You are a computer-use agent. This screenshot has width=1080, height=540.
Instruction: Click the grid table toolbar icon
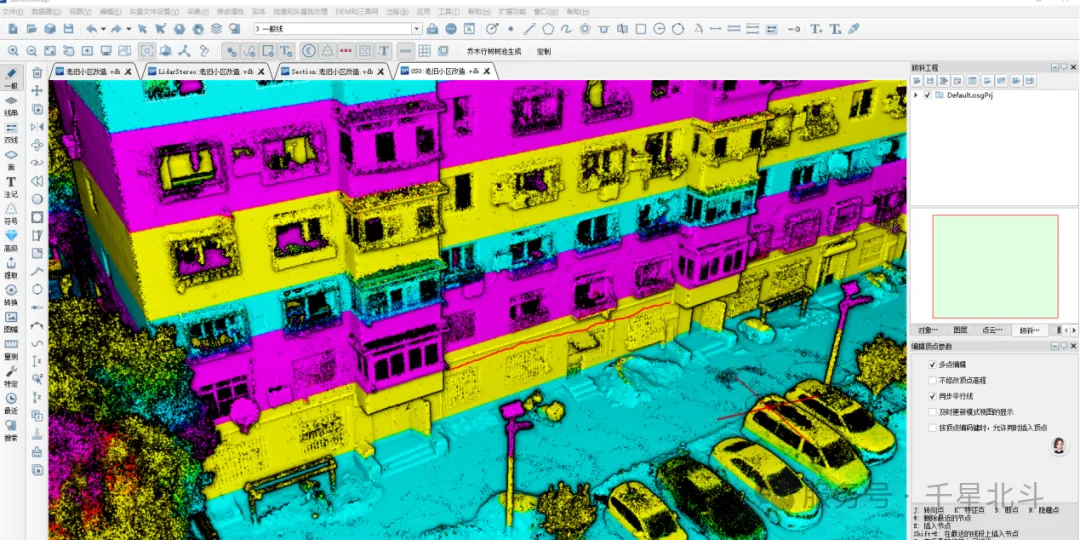pyautogui.click(x=424, y=51)
